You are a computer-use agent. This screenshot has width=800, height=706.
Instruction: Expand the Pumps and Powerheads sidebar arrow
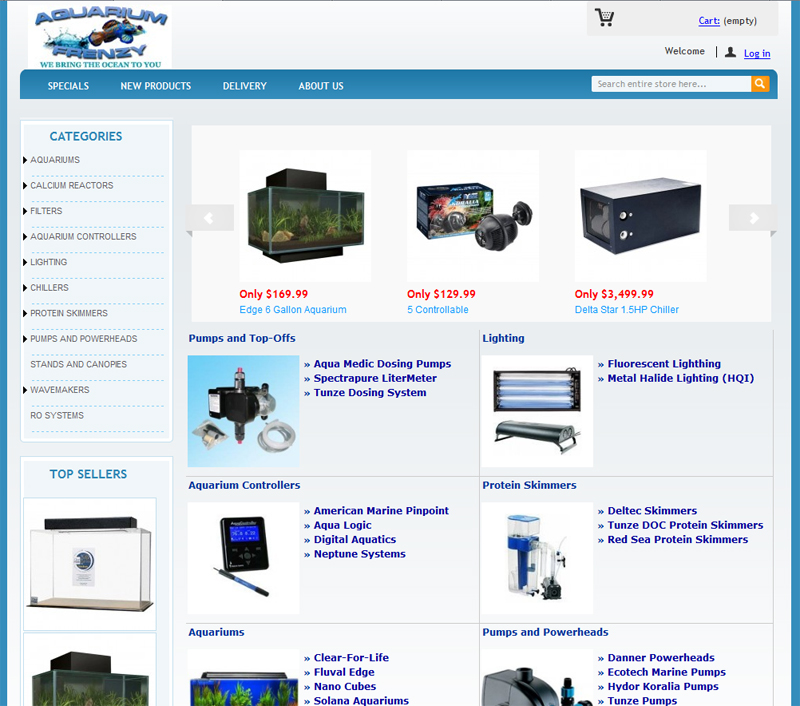coord(25,339)
